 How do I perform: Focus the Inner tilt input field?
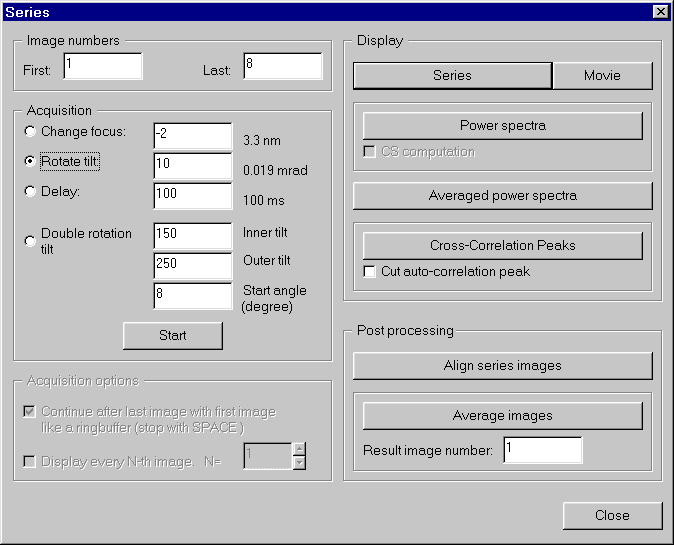point(192,235)
